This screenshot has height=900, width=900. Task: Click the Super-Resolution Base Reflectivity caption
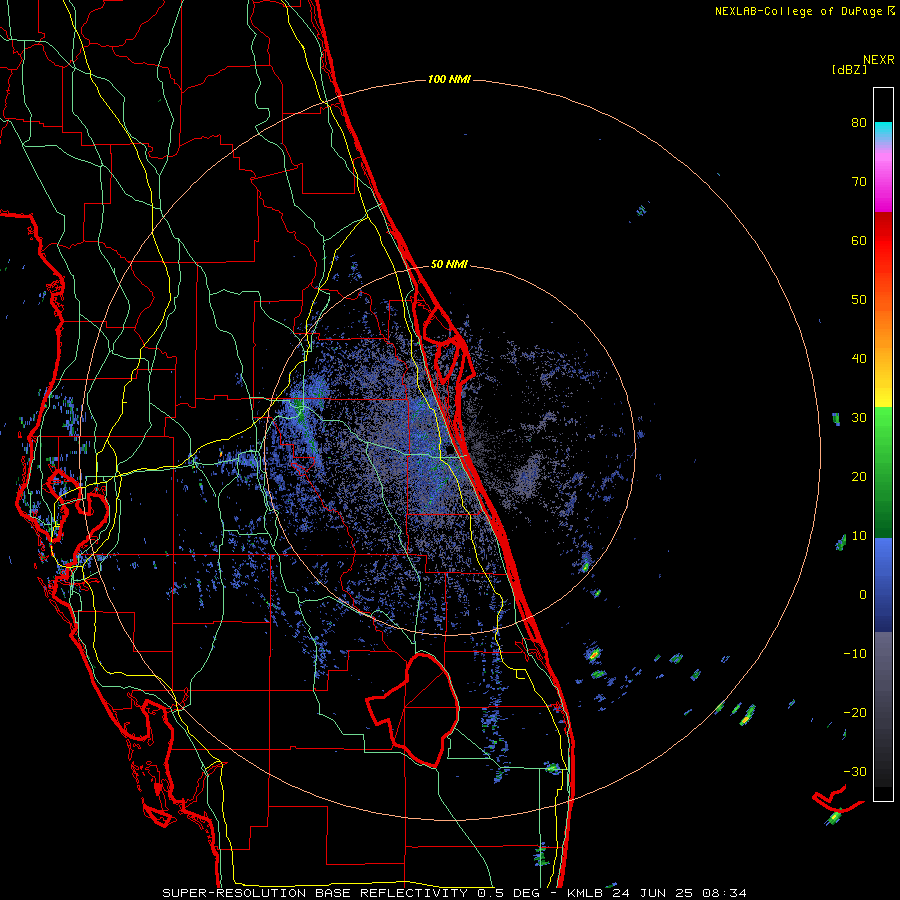pyautogui.click(x=454, y=893)
